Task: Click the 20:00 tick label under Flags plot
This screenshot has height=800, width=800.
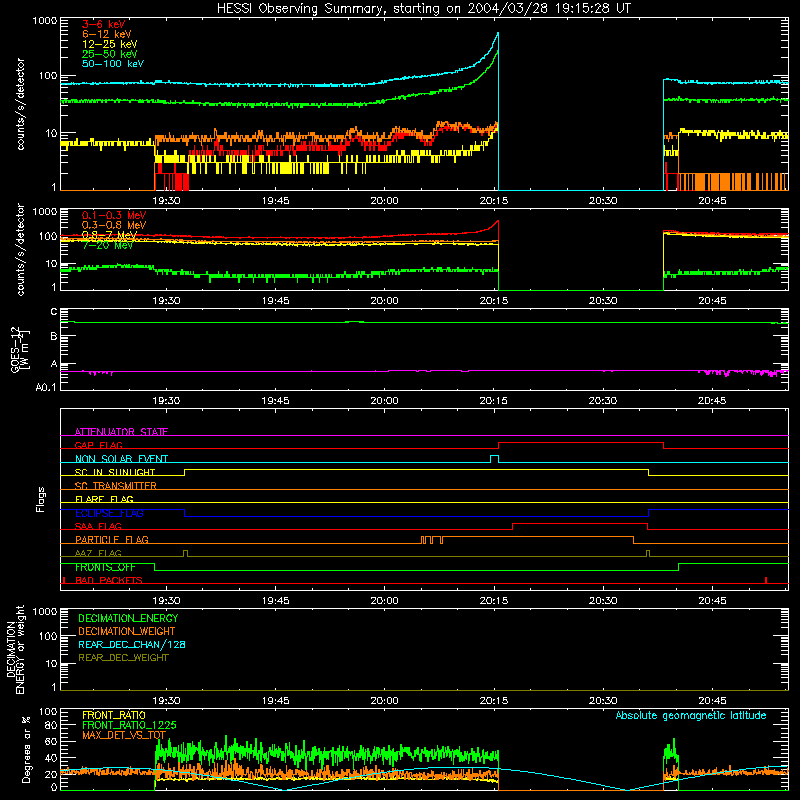Action: (x=384, y=601)
